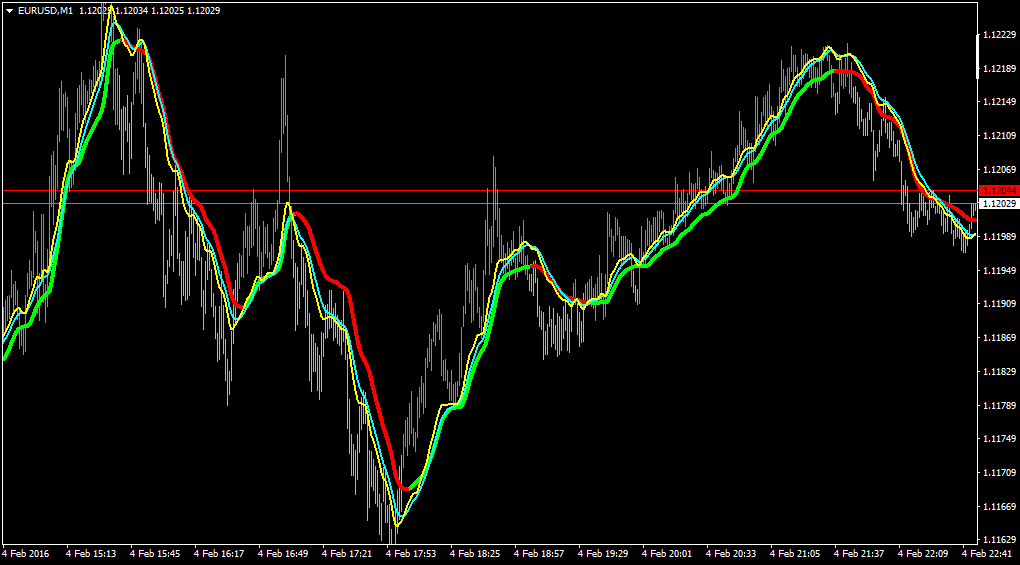Select price scale value 1.11829

(x=1000, y=371)
